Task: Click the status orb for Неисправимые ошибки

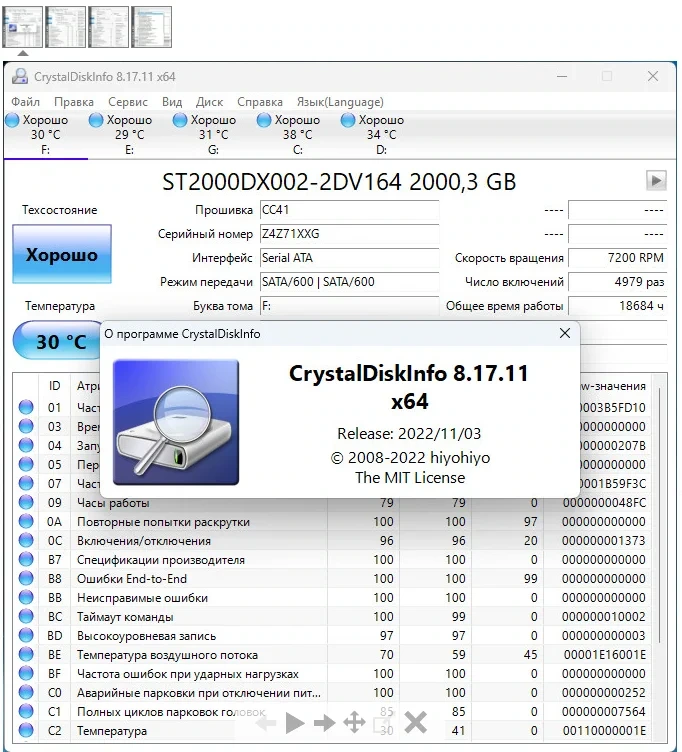Action: point(26,597)
